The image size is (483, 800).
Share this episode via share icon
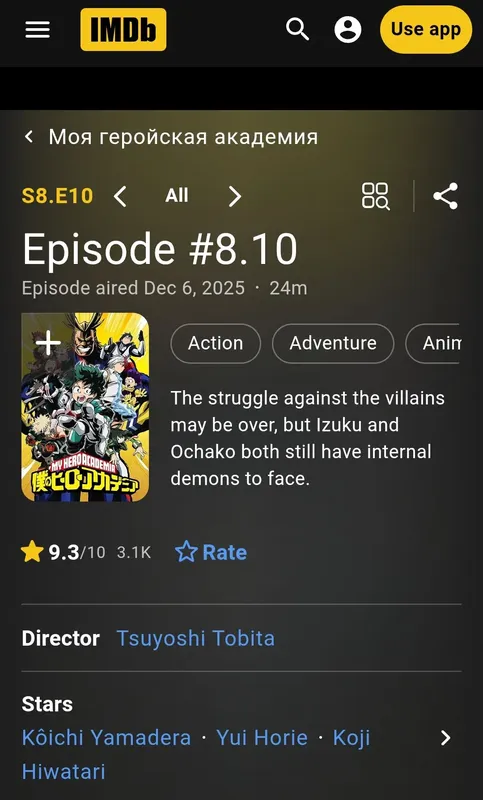point(446,196)
